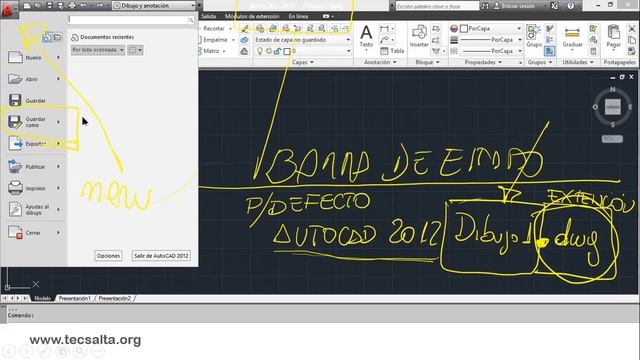Image resolution: width=640 pixels, height=360 pixels.
Task: Click the application menu search field
Action: (131, 20)
